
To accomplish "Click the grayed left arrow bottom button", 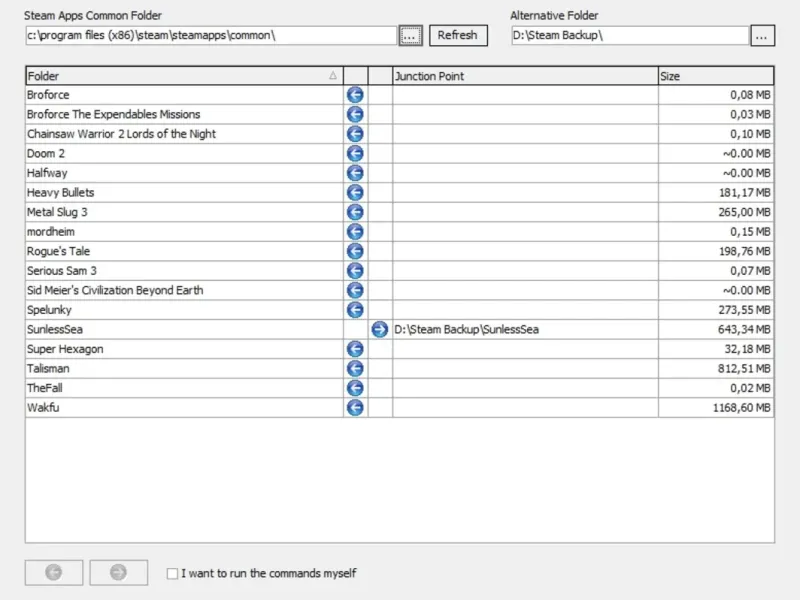I will click(x=54, y=572).
